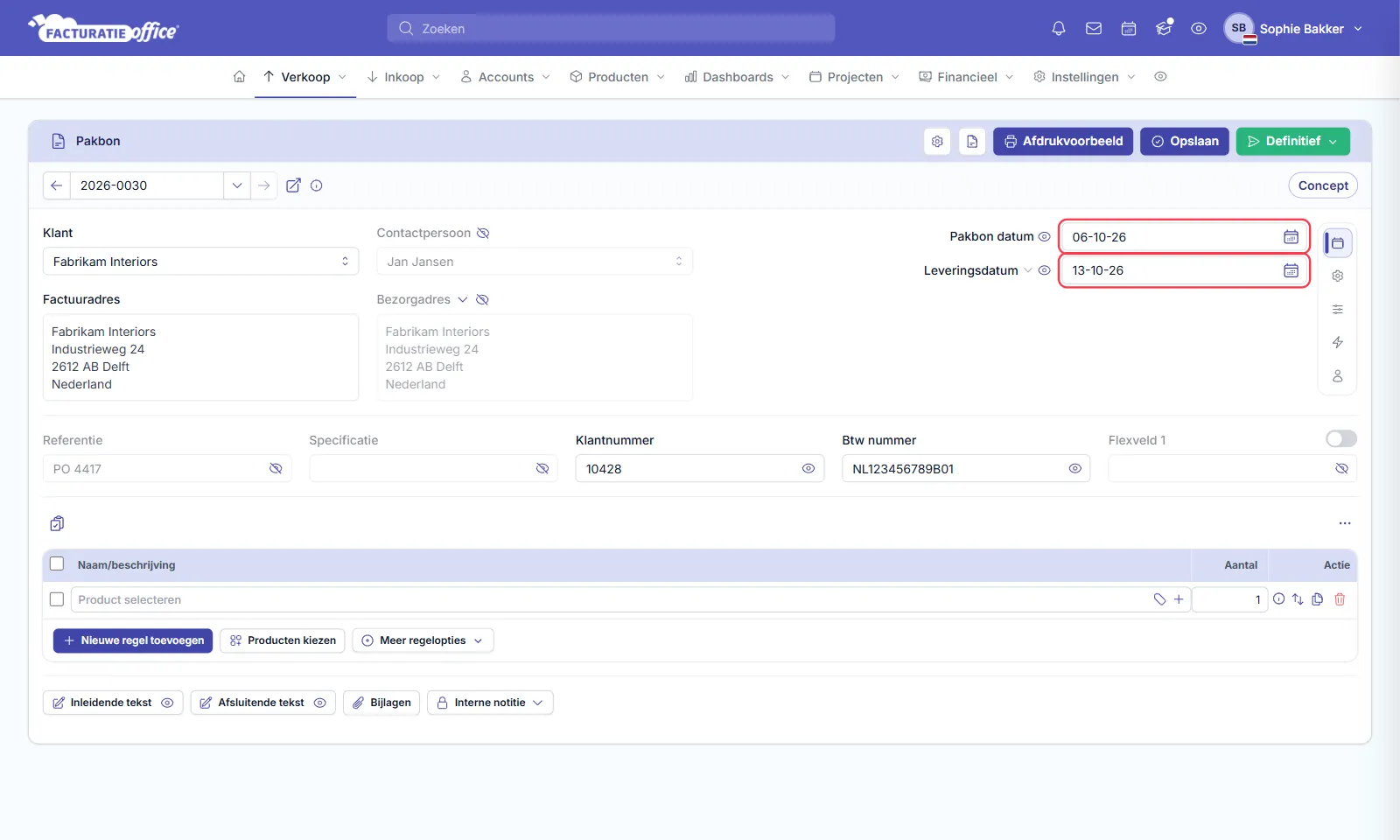The height and width of the screenshot is (840, 1400).
Task: Toggle visibility of Btw nummer field
Action: click(x=1075, y=469)
